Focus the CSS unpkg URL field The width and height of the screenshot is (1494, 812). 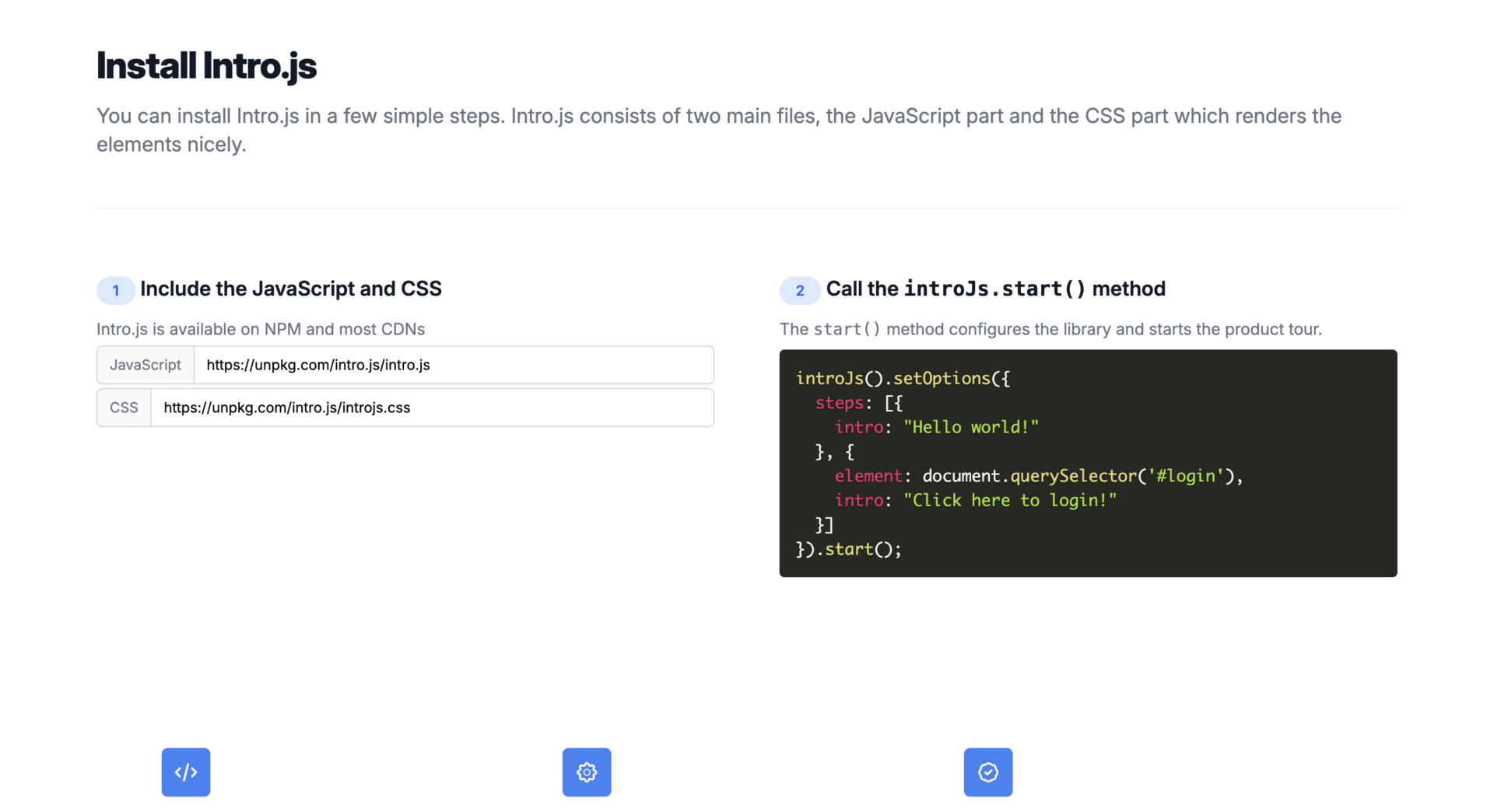[x=432, y=408]
